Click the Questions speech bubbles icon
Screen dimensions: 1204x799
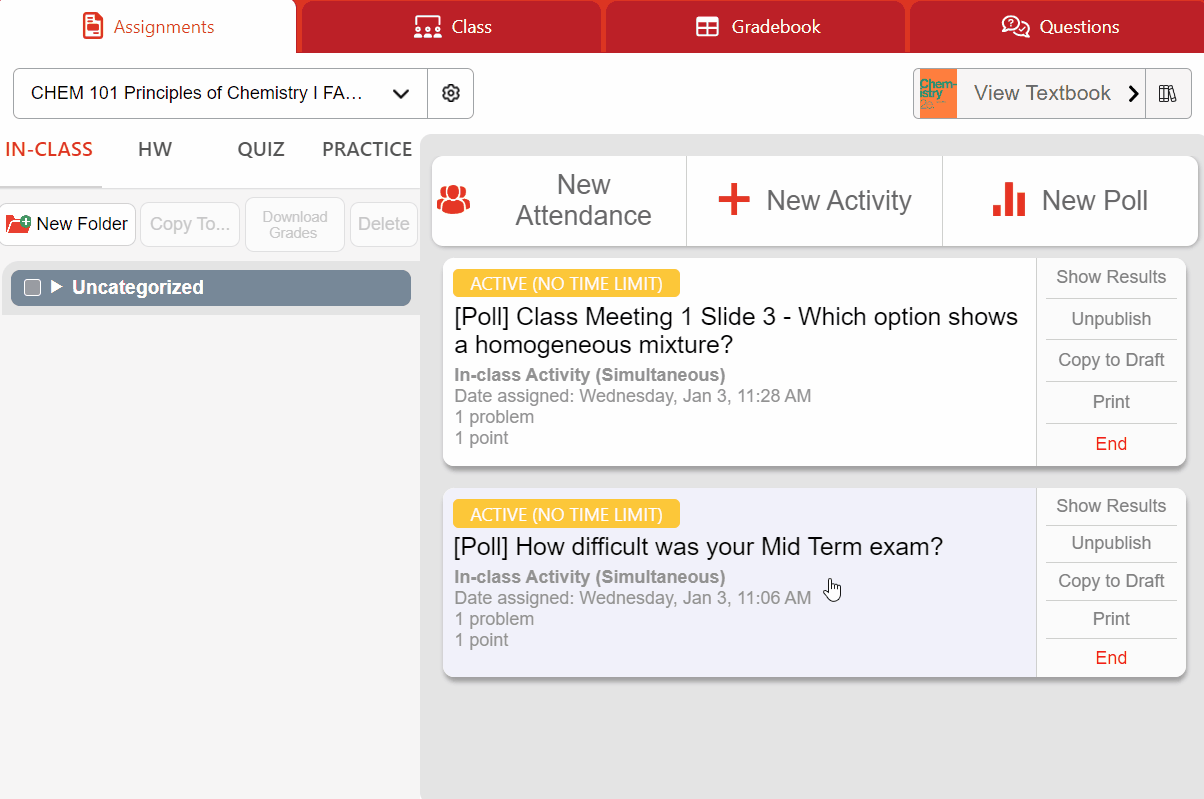tap(1016, 27)
